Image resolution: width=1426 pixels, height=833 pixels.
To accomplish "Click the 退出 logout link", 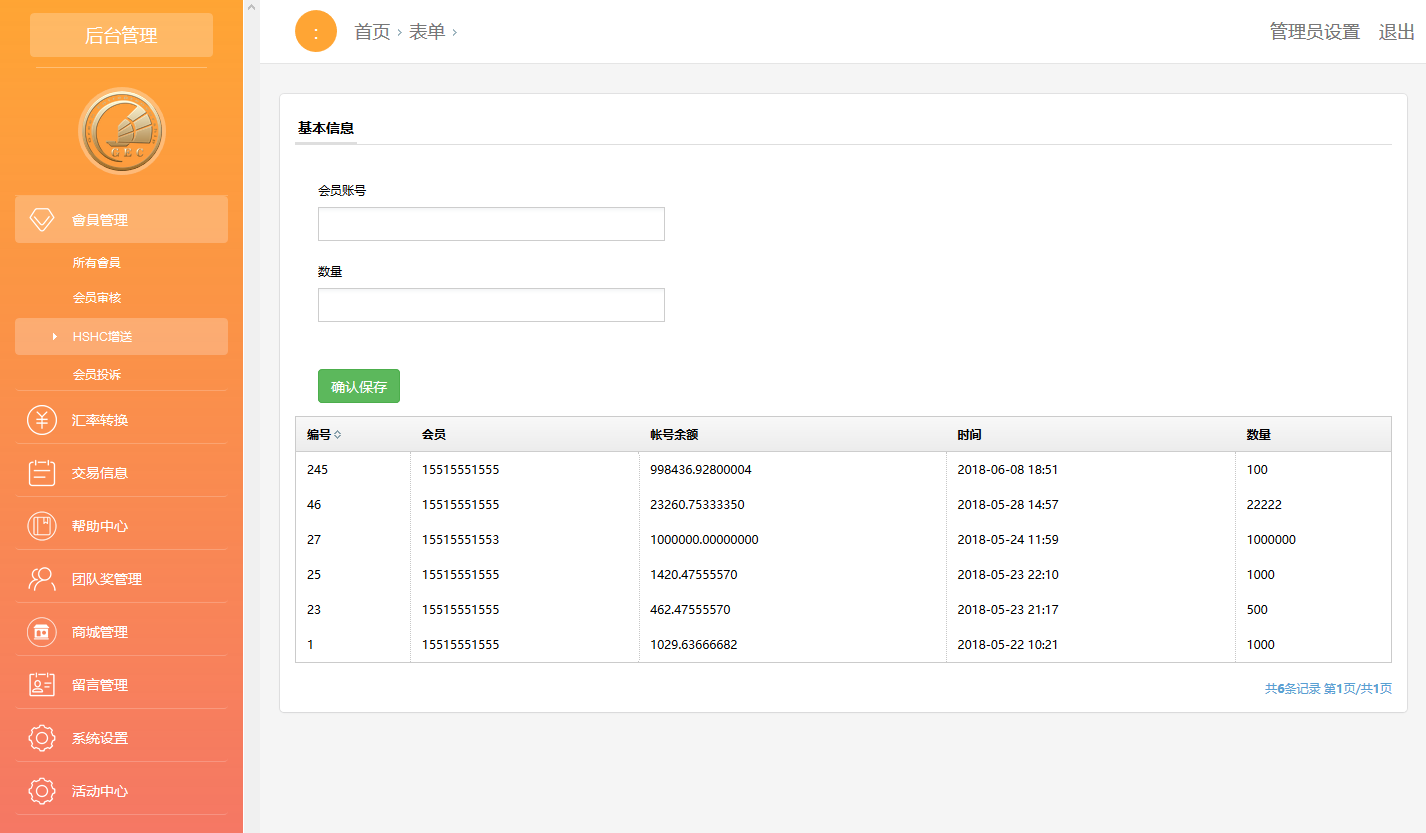I will point(1396,32).
